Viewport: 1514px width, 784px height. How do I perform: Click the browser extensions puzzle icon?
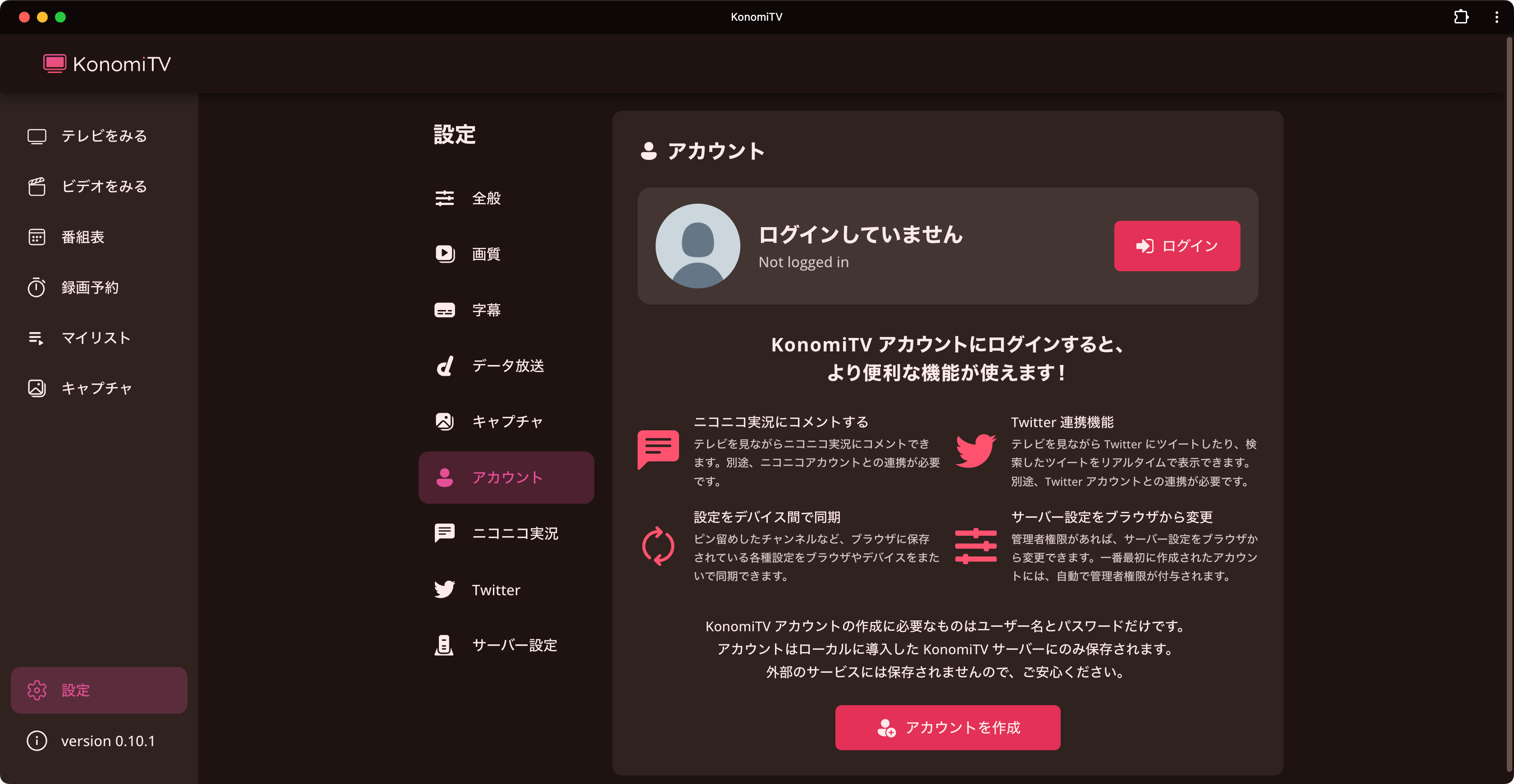pos(1461,17)
